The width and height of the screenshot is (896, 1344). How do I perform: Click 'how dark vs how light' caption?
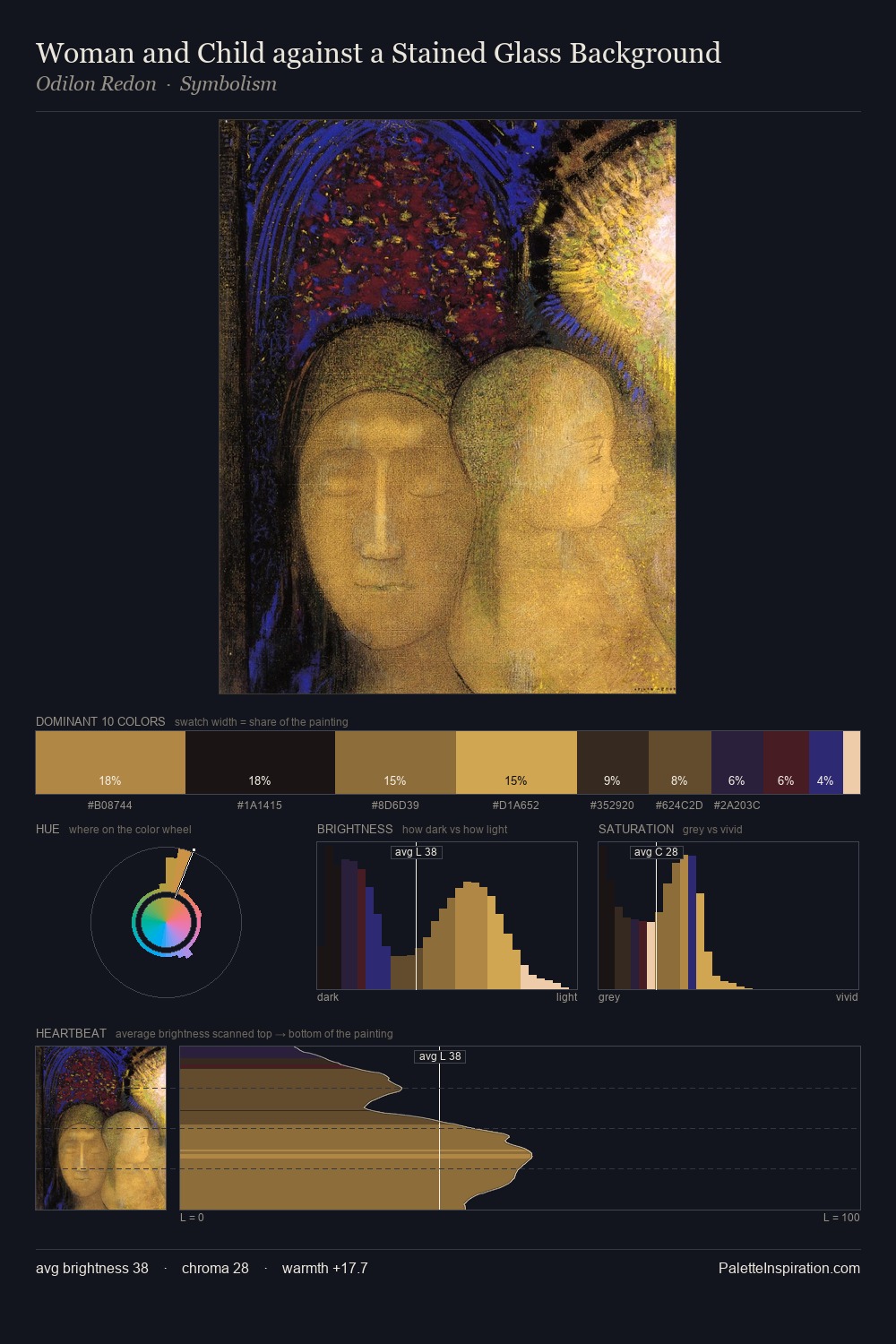455,830
